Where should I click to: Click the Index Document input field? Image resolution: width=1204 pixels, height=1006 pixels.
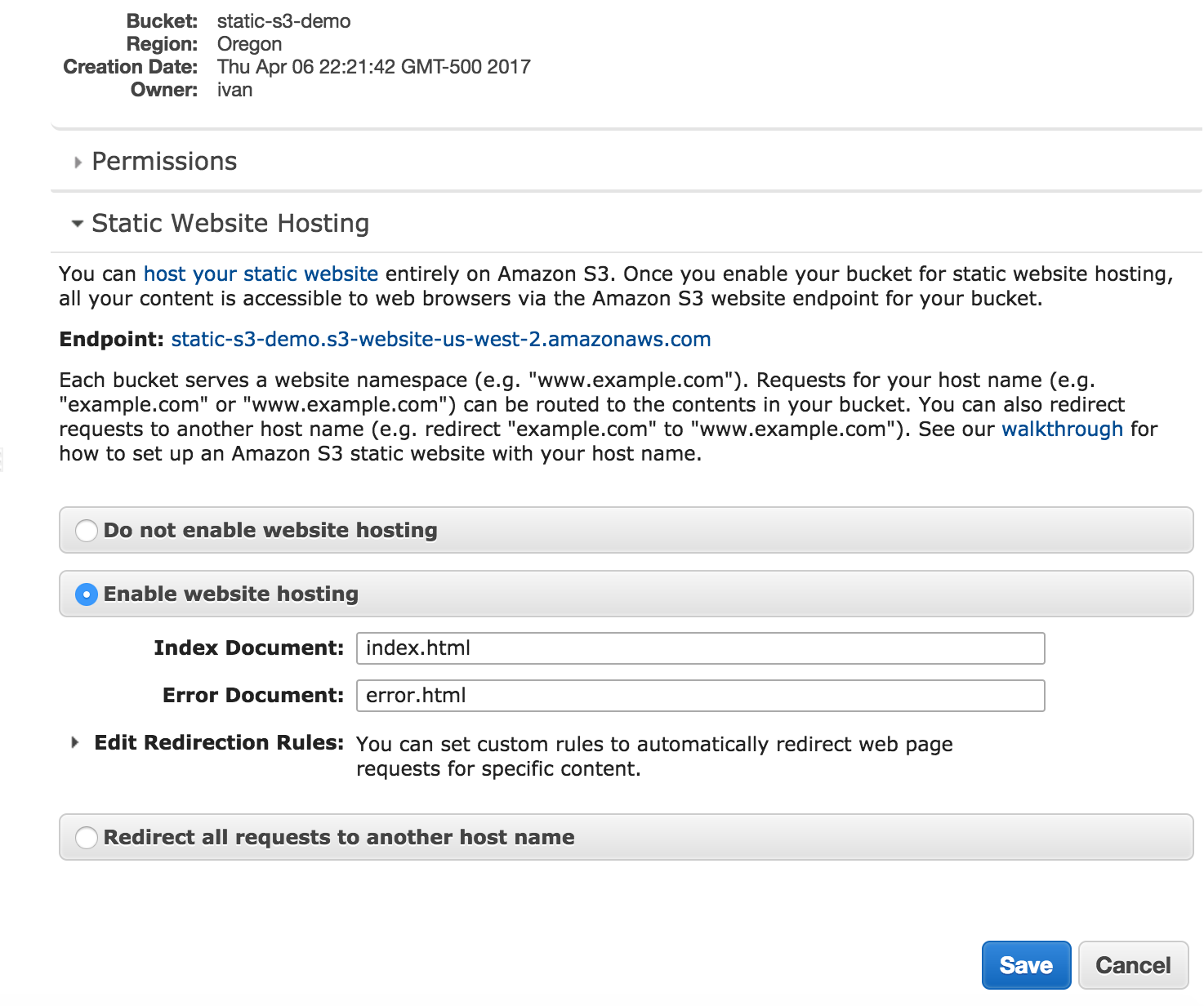point(701,648)
